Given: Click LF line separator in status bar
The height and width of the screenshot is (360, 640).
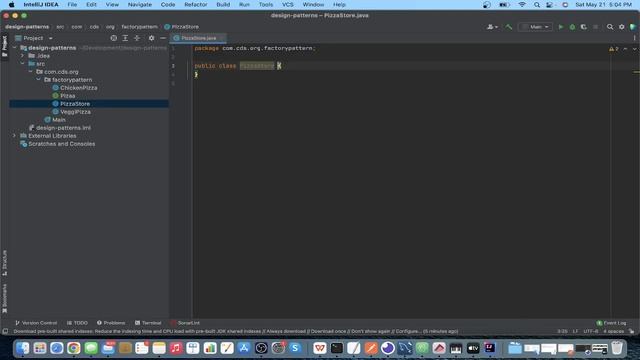Looking at the screenshot, I should tap(575, 331).
